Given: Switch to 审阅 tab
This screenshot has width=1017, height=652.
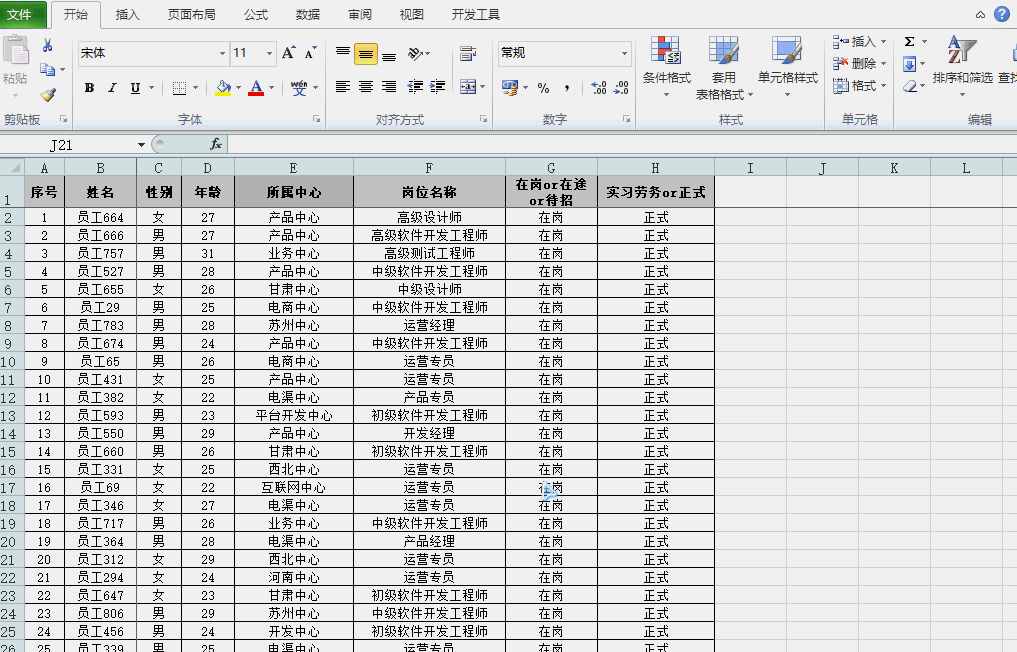Looking at the screenshot, I should 359,14.
